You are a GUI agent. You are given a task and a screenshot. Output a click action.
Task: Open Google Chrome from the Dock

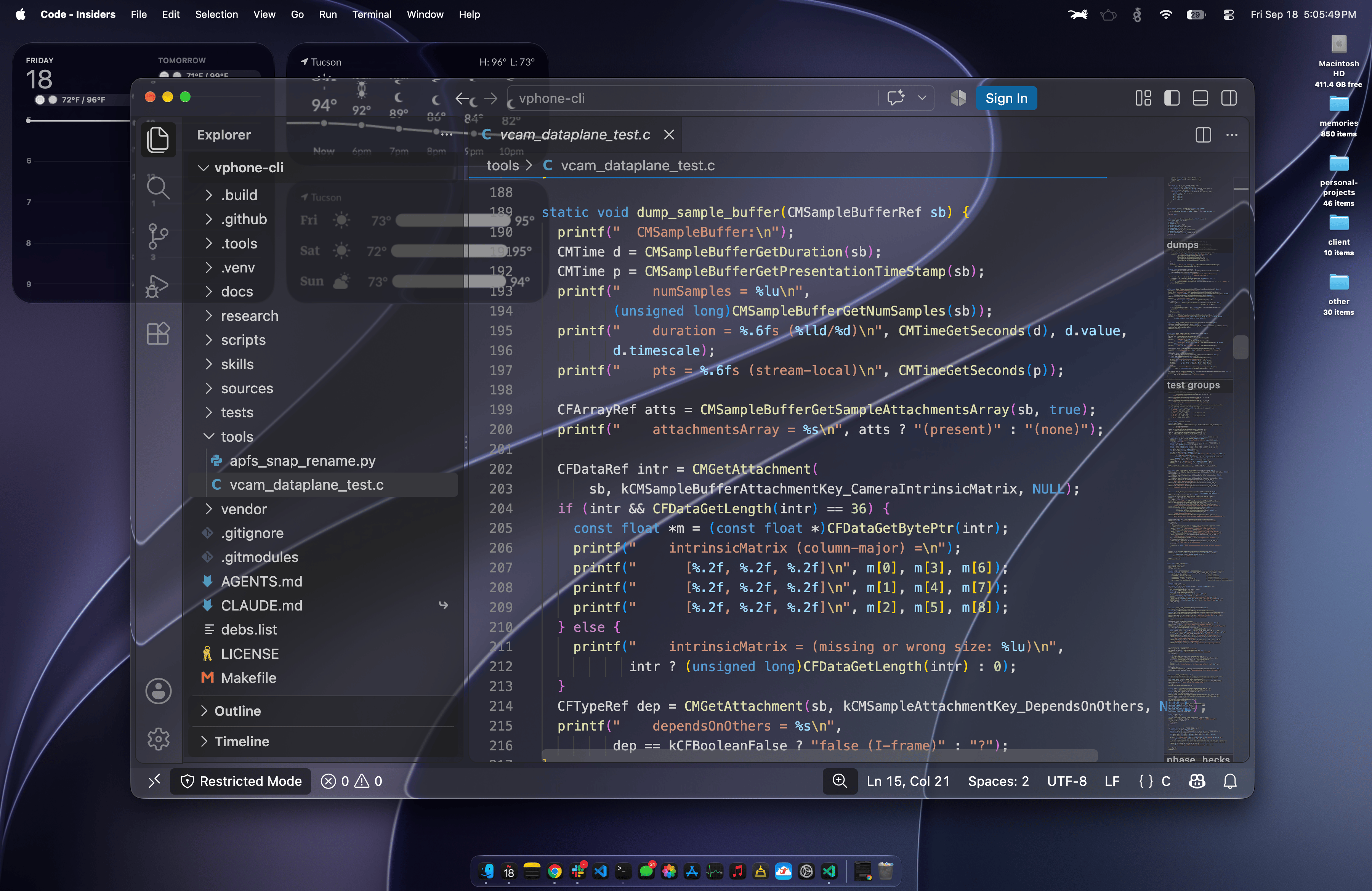coord(555,871)
